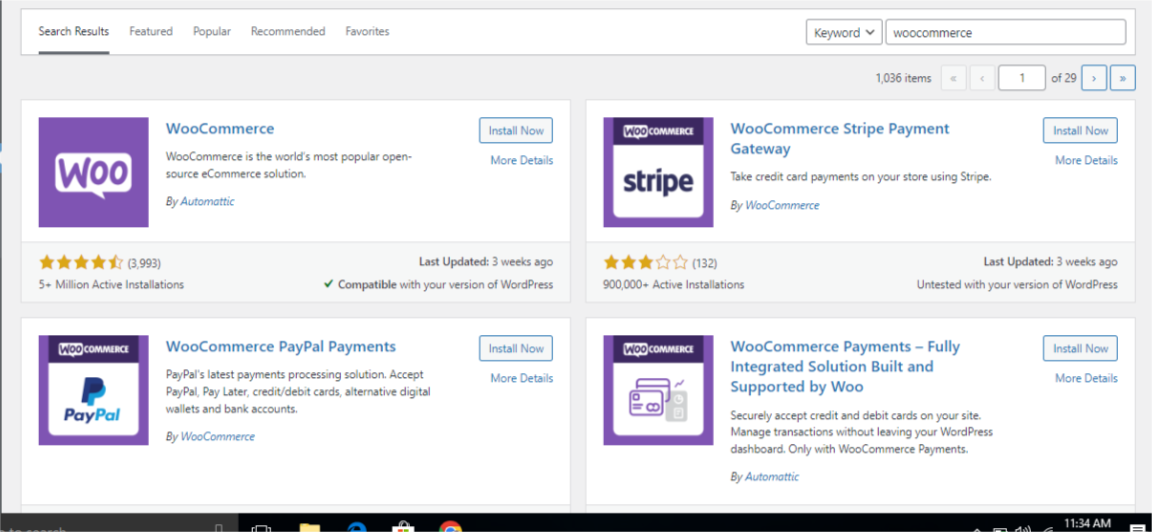
Task: Install WooCommerce Stripe Payment Gateway now
Action: tap(1080, 131)
